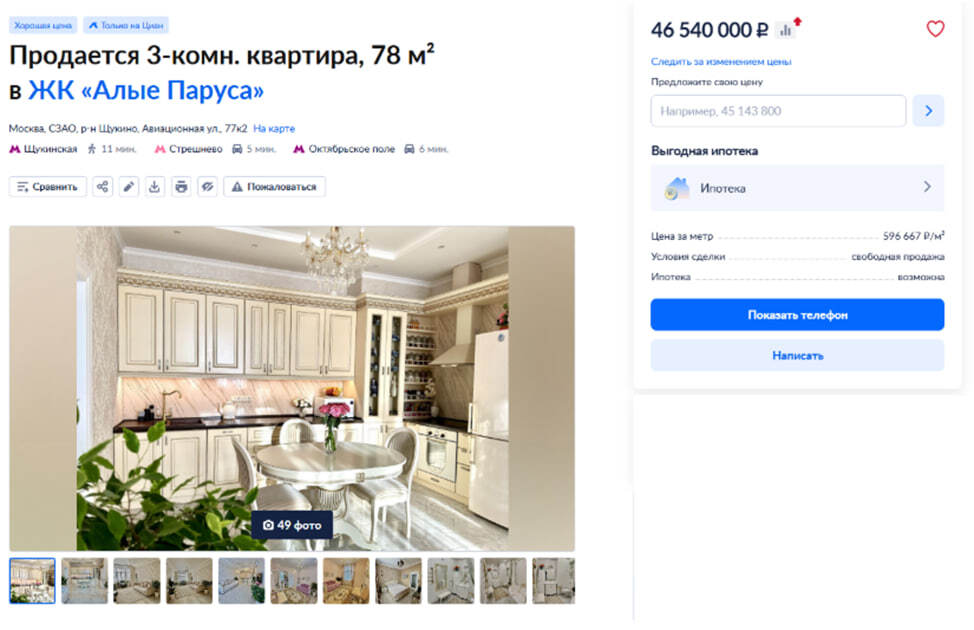Select the bedroom photo thumbnail

coord(398,581)
